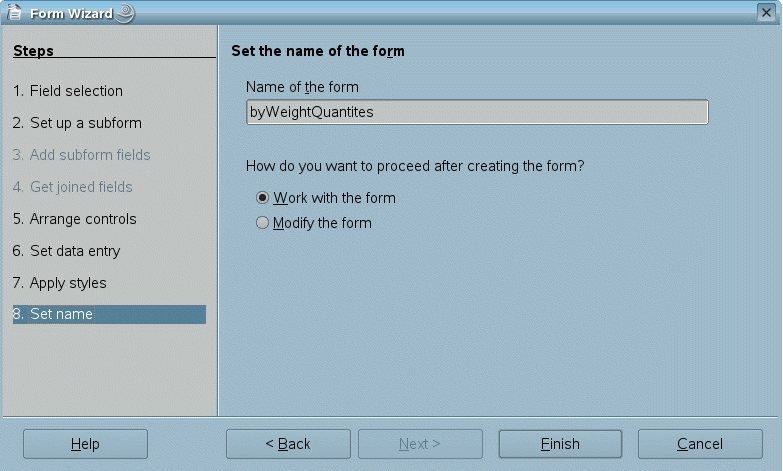Click the 'Add subform fields' step
The image size is (783, 471).
(82, 155)
